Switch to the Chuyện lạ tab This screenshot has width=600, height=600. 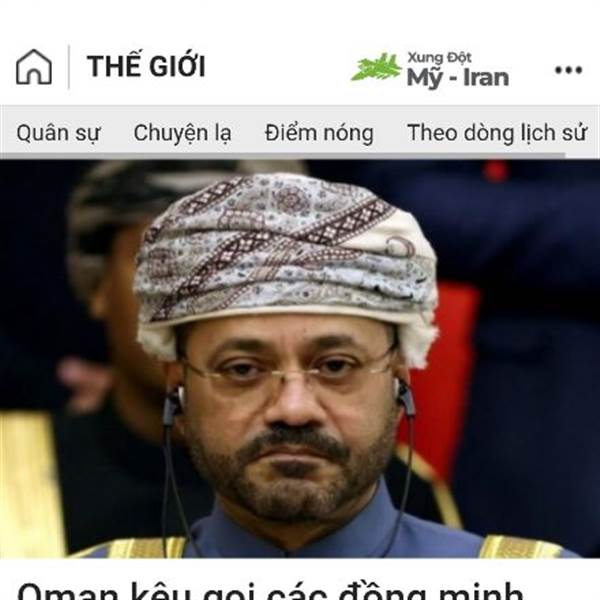click(183, 133)
